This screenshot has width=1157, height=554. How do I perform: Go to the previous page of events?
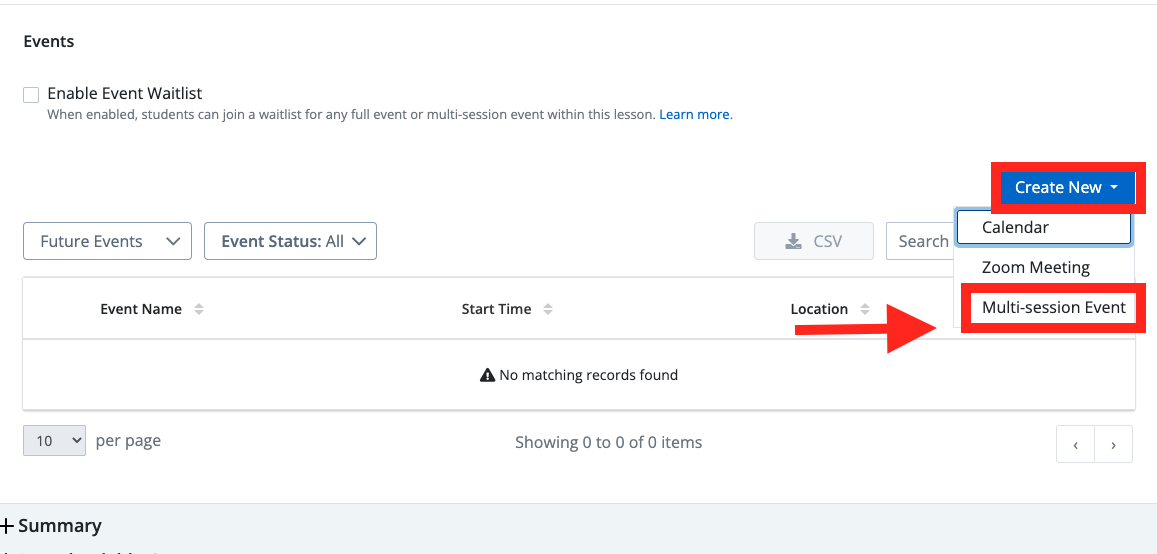[x=1075, y=445]
